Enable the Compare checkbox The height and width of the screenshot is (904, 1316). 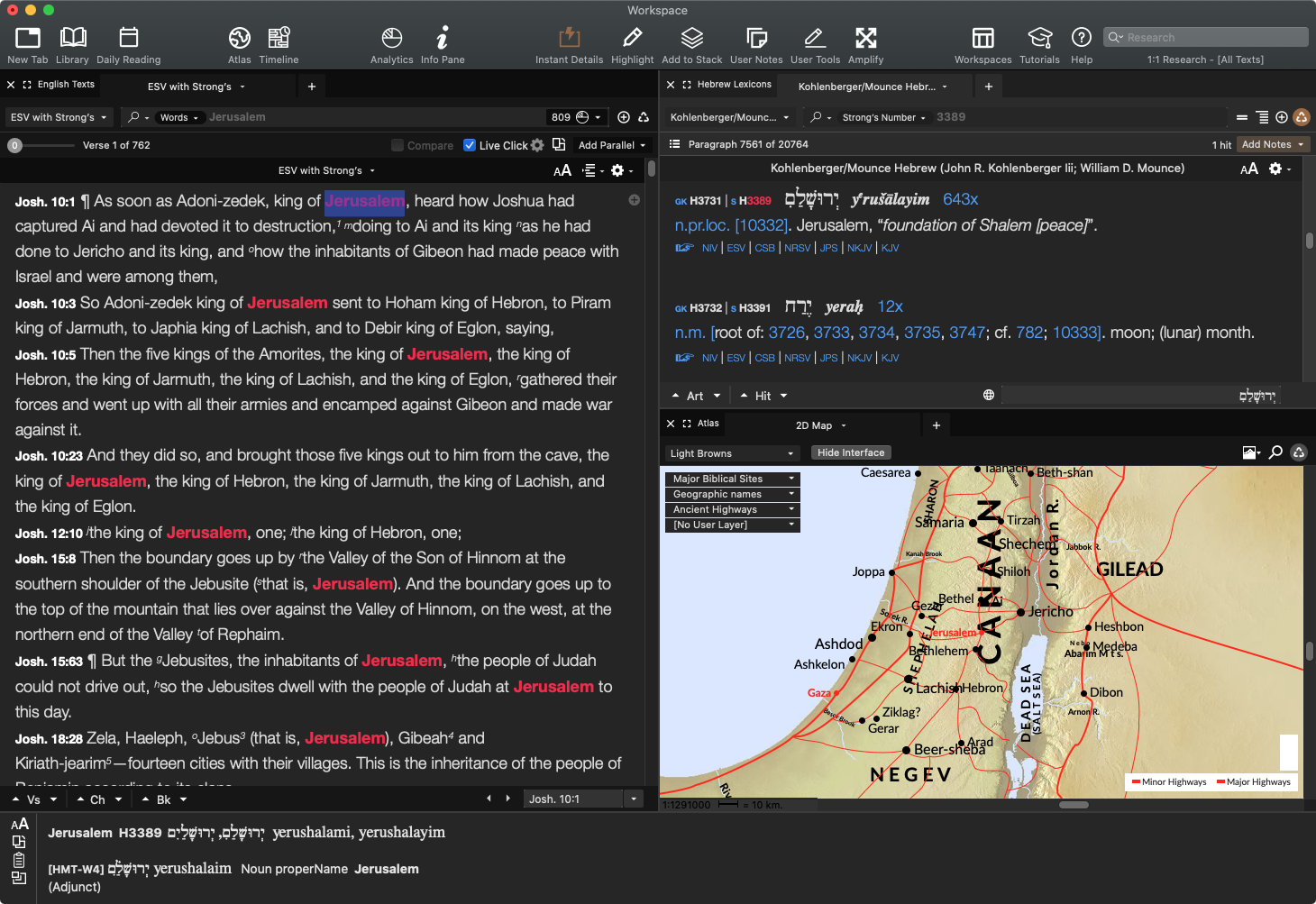coord(398,145)
